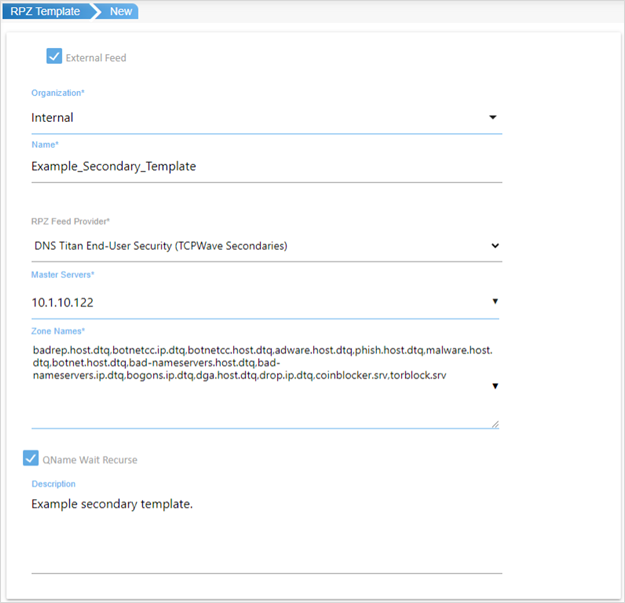Click the Name field Example_Secondary_Template
Viewport: 625px width, 603px height.
(266, 166)
